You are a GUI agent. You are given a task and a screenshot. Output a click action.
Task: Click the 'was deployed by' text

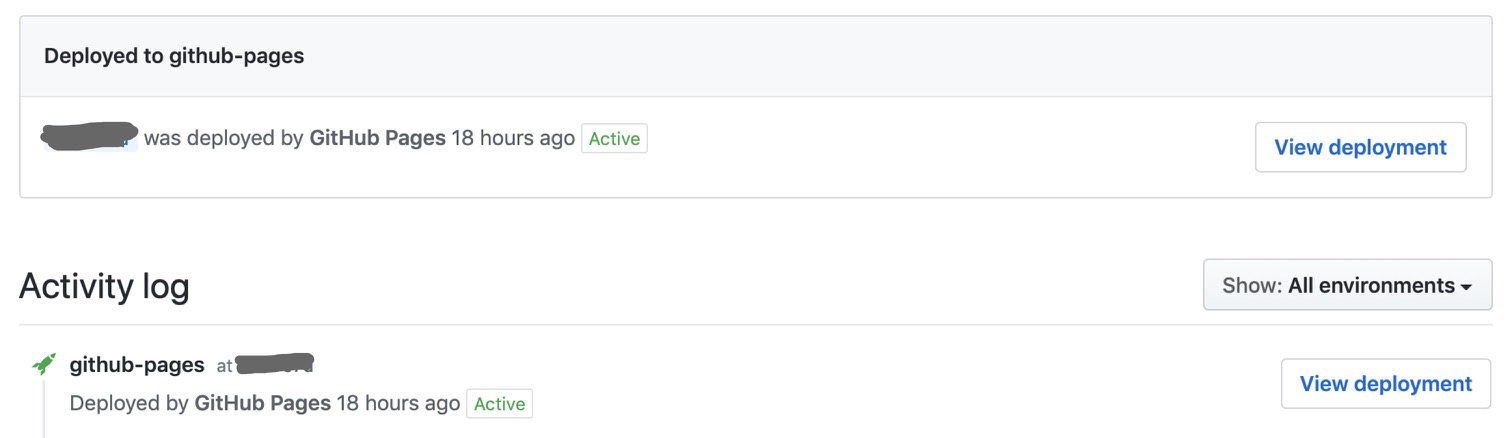coord(223,138)
